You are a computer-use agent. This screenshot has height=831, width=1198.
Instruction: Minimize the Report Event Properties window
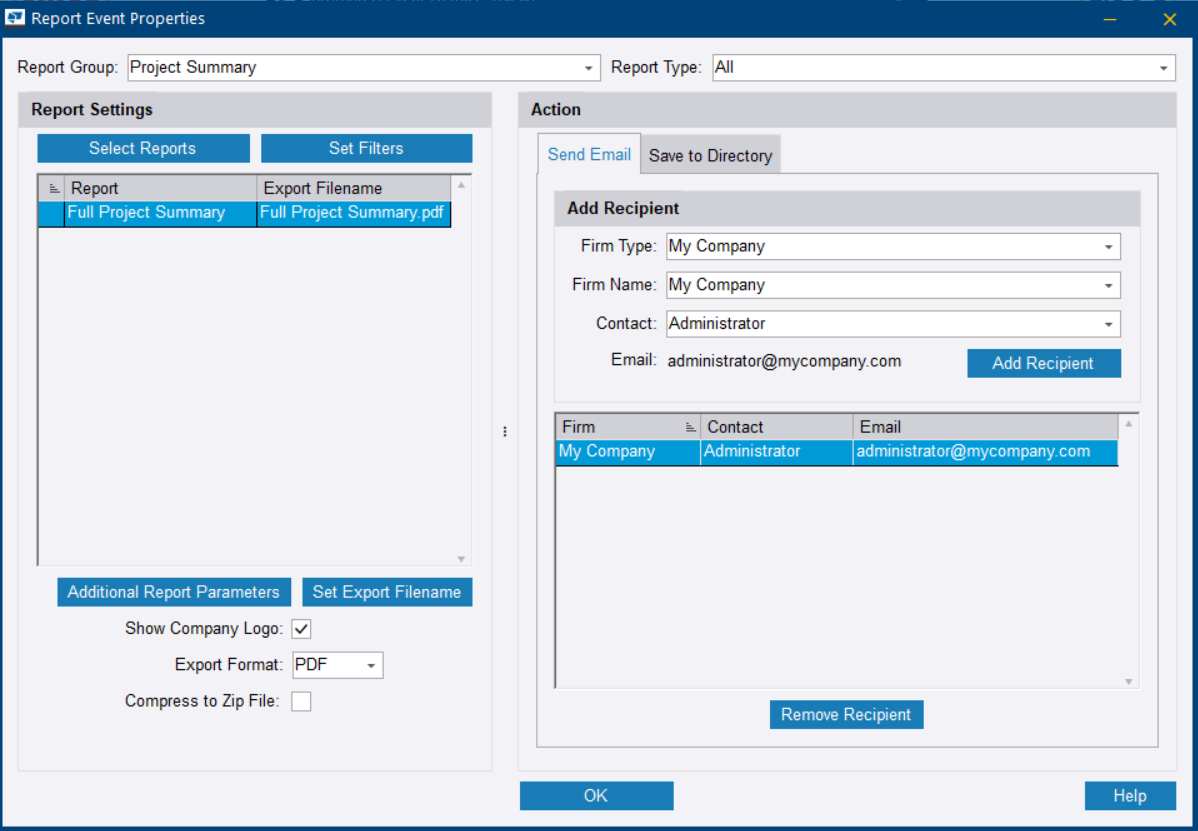[x=1110, y=19]
